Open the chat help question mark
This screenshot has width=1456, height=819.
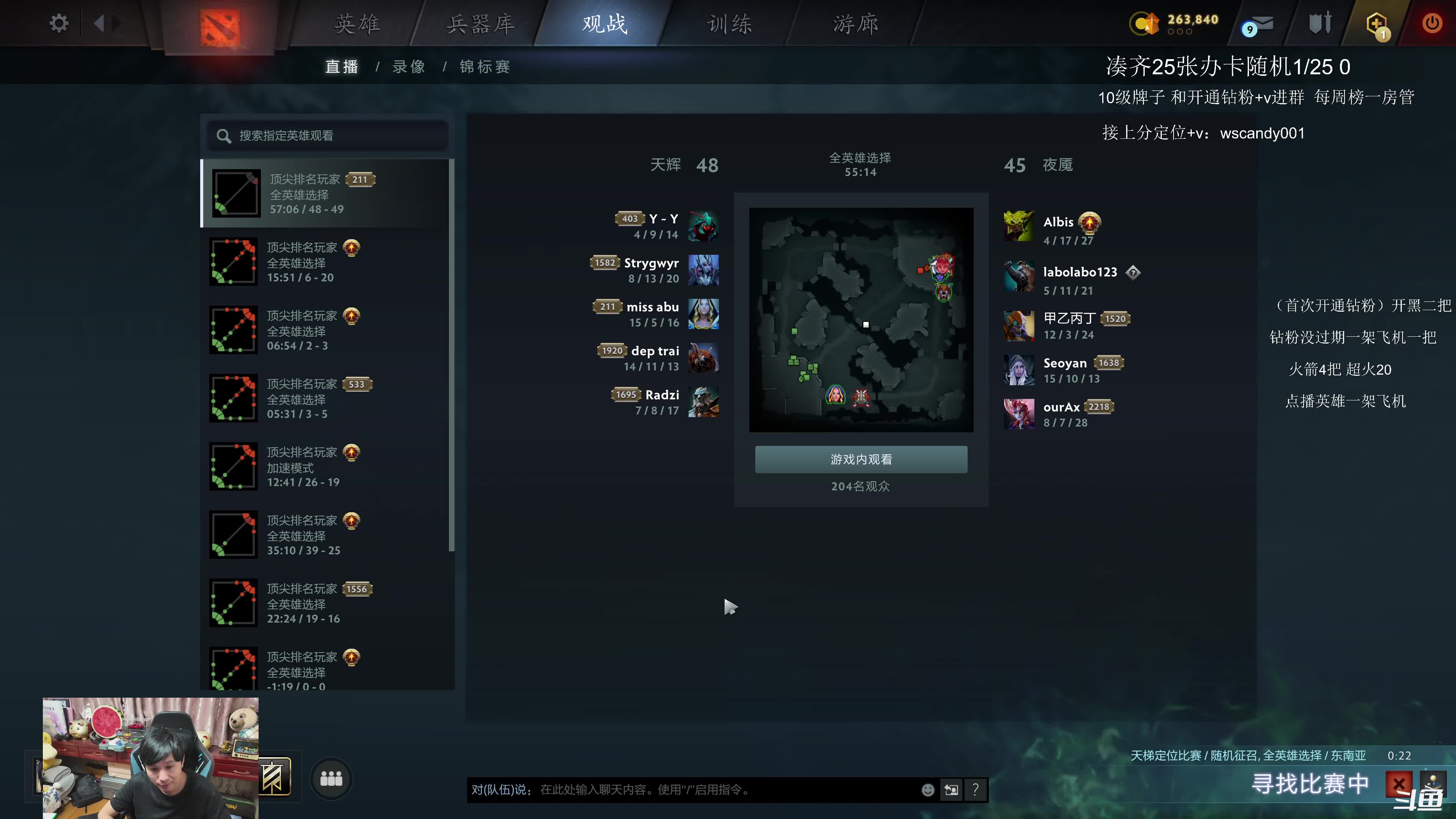(x=975, y=789)
